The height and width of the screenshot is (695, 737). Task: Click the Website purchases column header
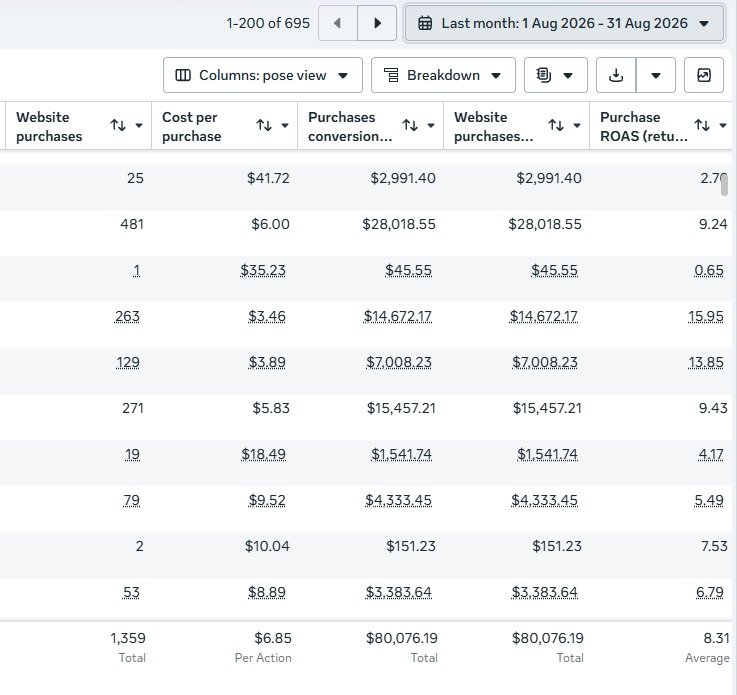pos(78,126)
